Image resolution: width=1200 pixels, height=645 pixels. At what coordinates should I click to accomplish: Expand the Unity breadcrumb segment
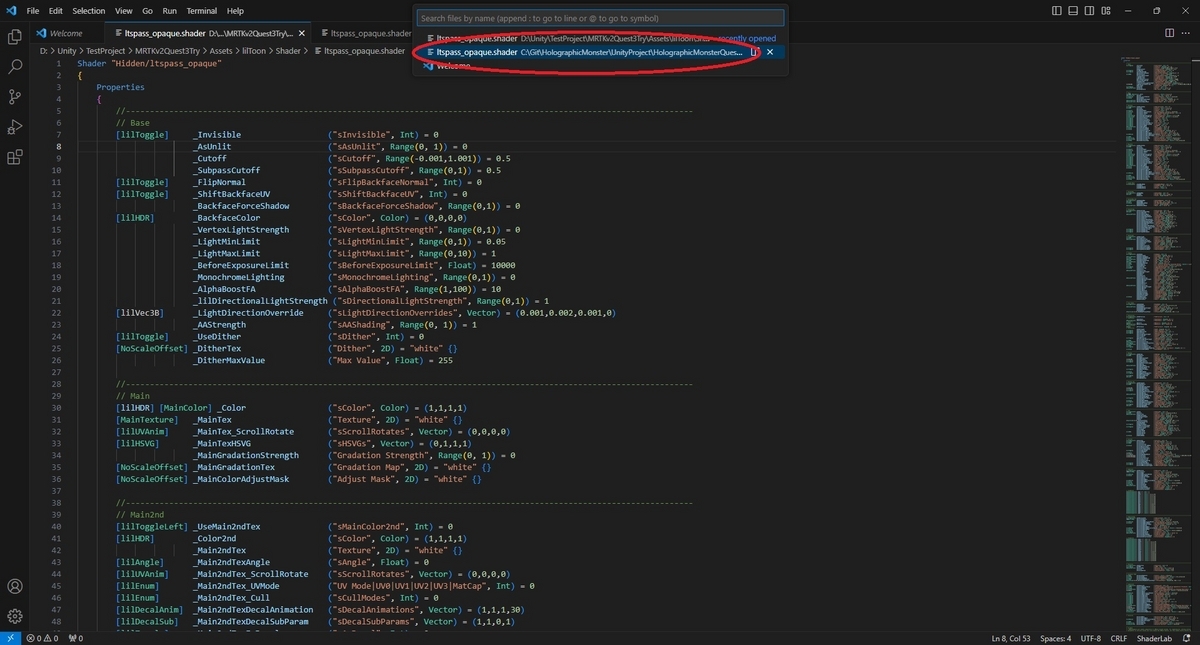click(x=67, y=50)
